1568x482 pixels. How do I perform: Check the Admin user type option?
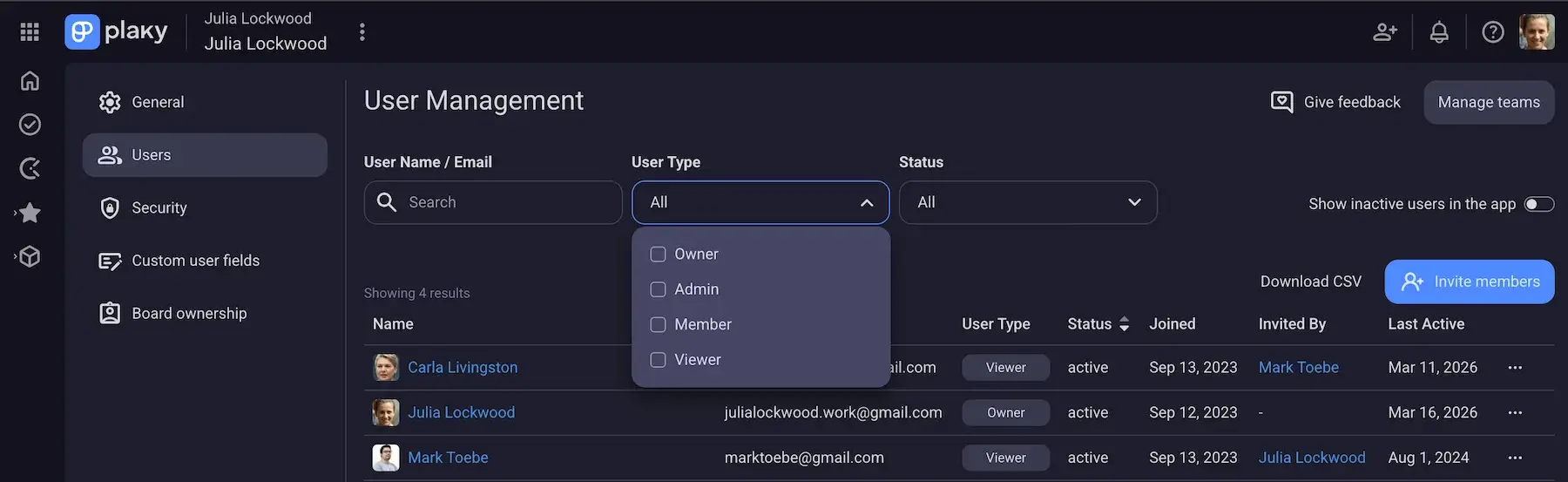click(659, 289)
